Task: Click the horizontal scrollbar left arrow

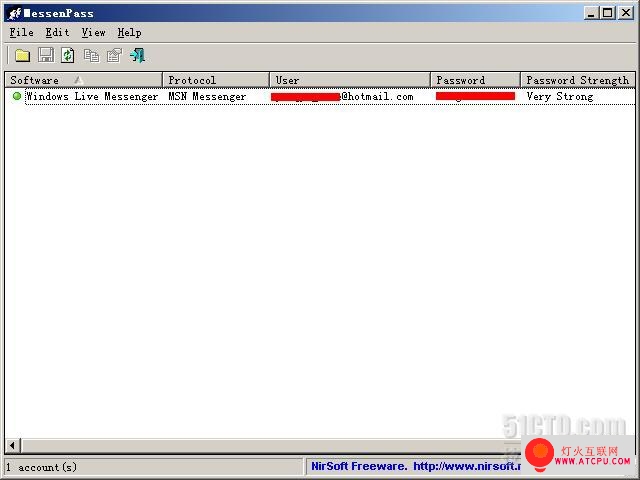Action: (12, 445)
